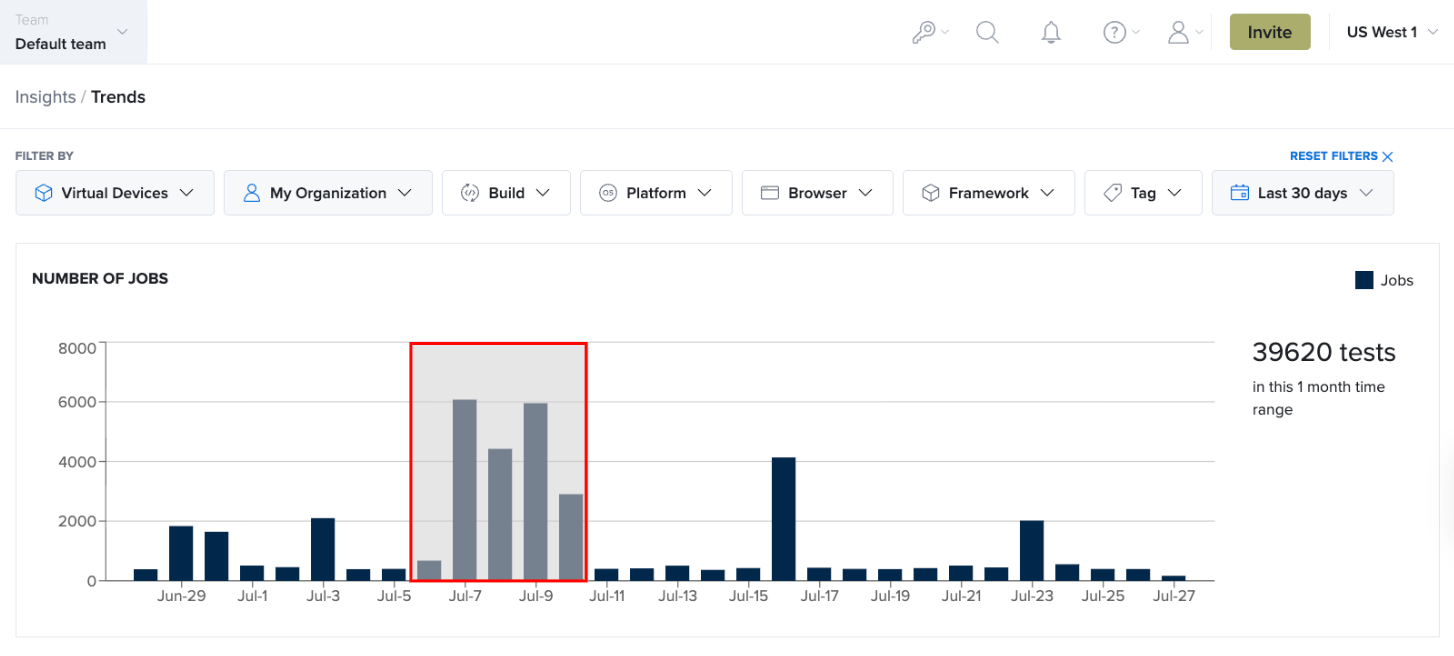Open the Build filter dropdown
The width and height of the screenshot is (1454, 656).
(x=506, y=193)
